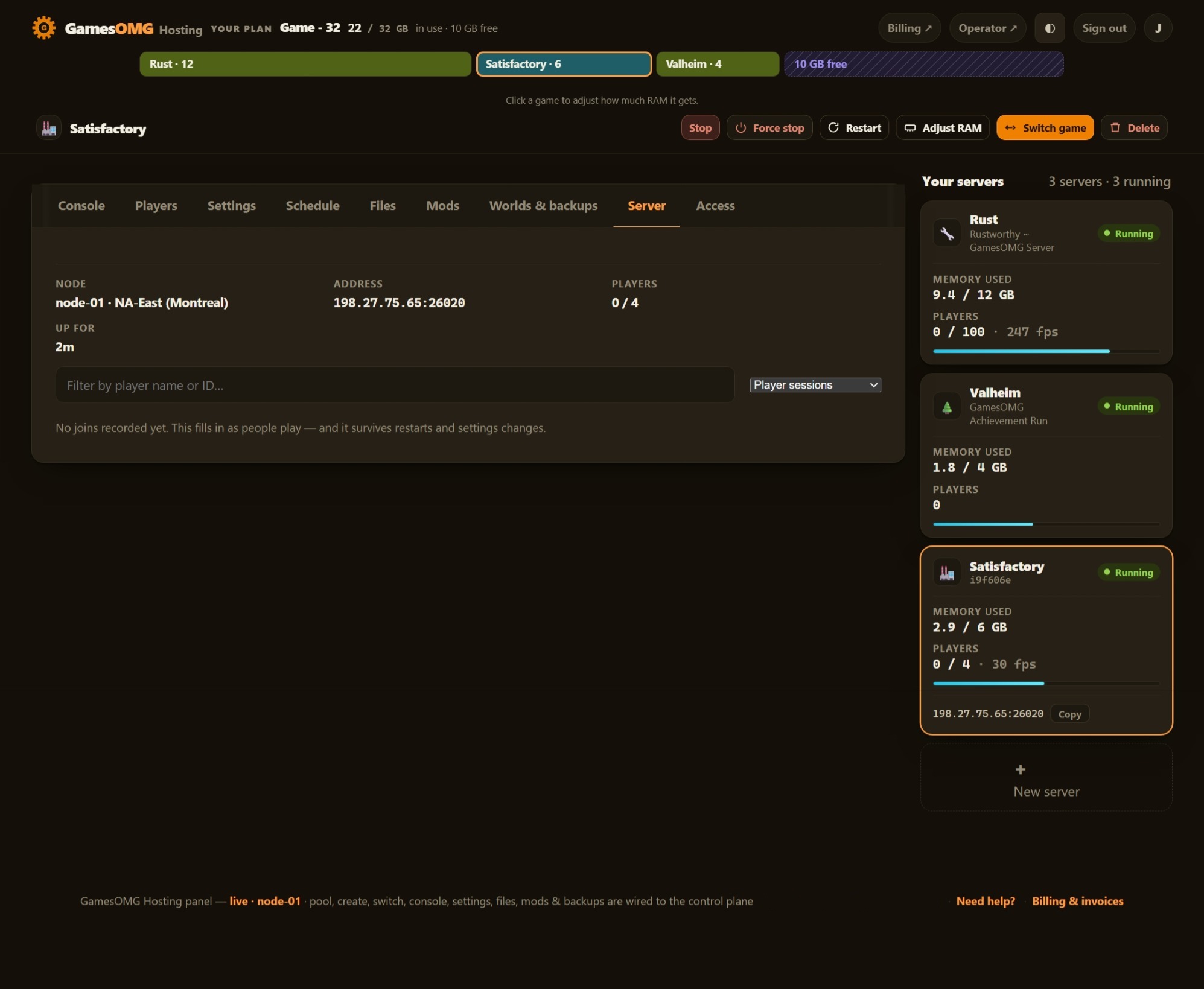This screenshot has width=1204, height=989.
Task: Select the Rust · 12 RAM bar
Action: point(305,64)
